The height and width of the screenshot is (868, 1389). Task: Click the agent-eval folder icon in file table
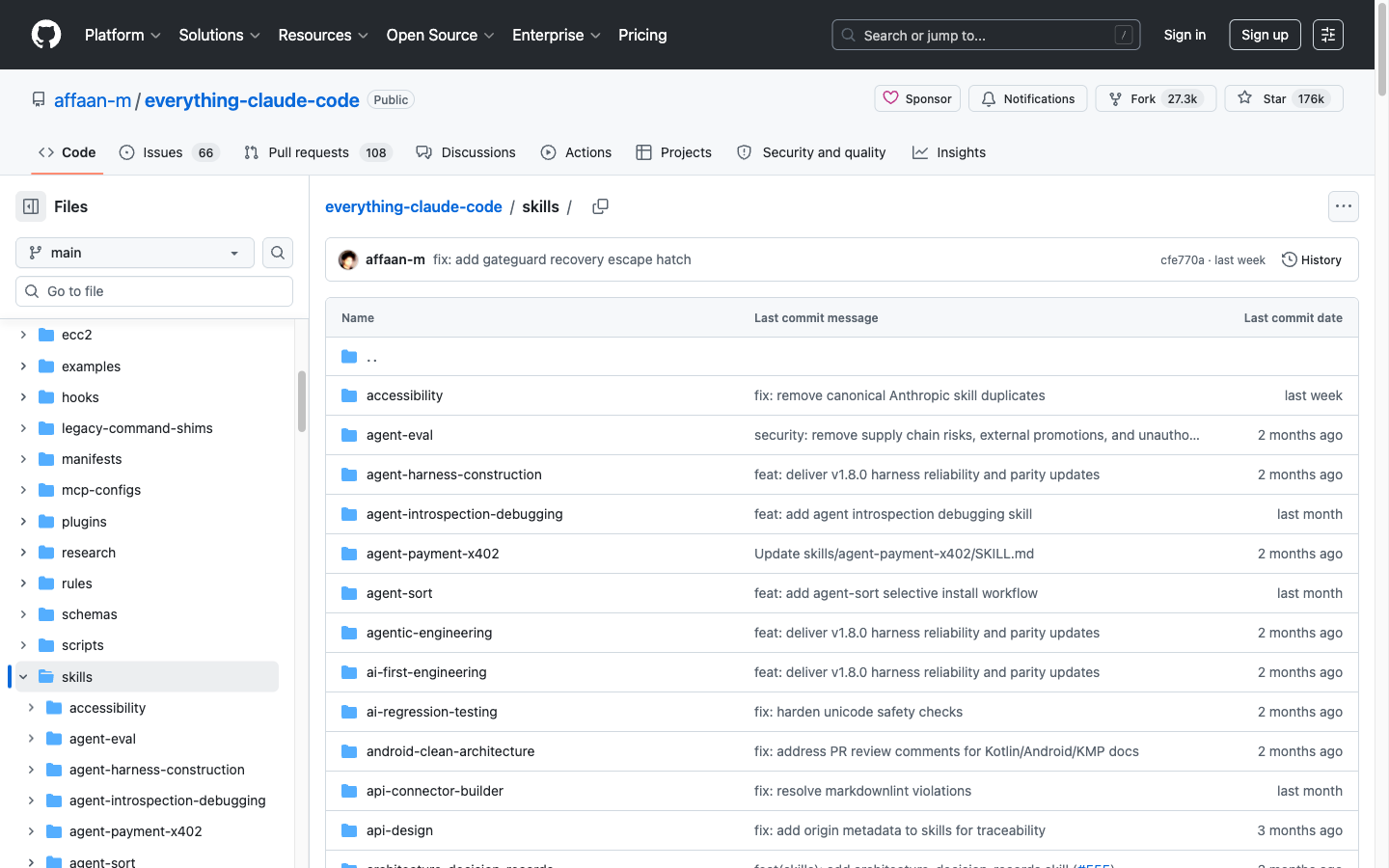point(349,435)
